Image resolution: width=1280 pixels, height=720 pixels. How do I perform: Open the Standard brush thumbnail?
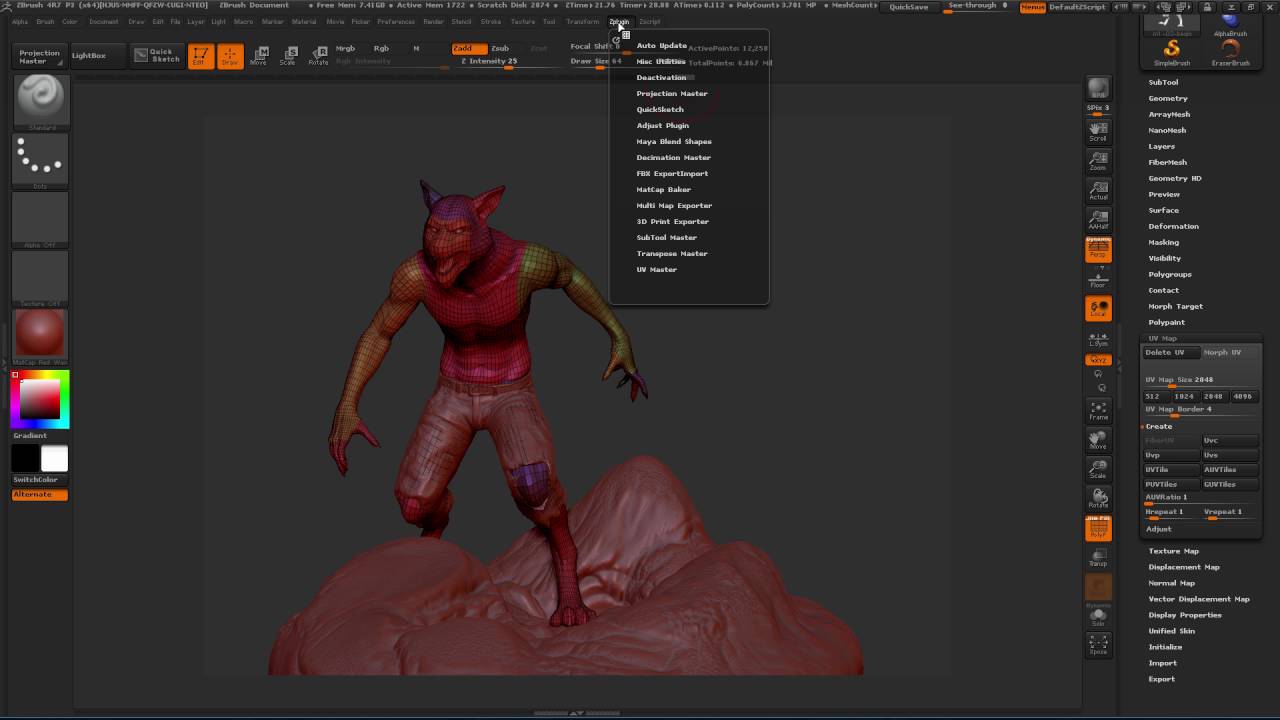click(41, 102)
